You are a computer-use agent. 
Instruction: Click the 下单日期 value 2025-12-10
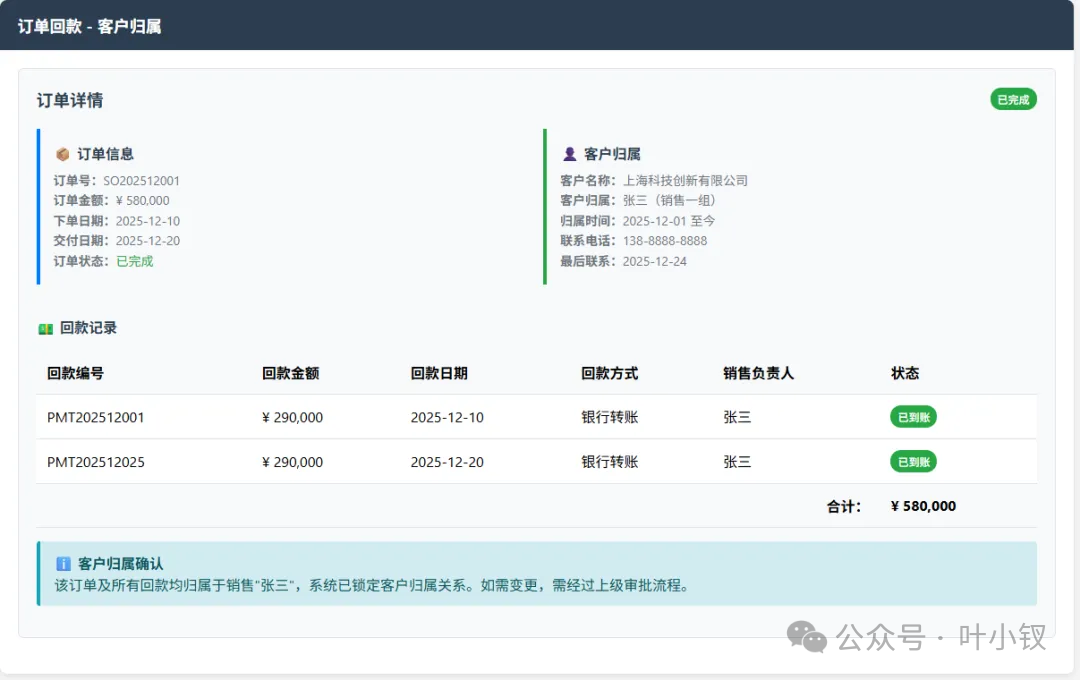(147, 221)
